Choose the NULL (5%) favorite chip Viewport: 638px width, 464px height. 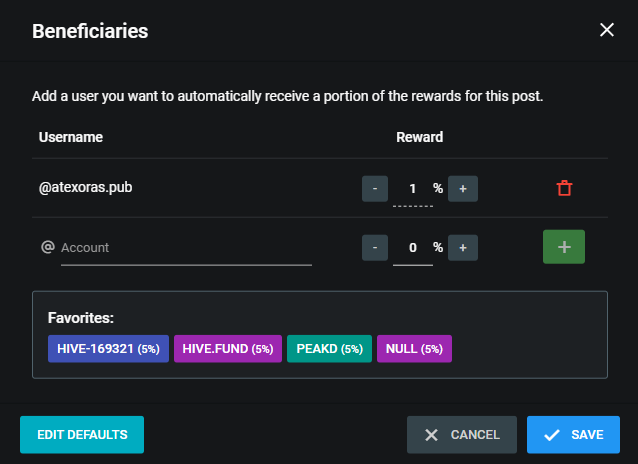point(414,349)
